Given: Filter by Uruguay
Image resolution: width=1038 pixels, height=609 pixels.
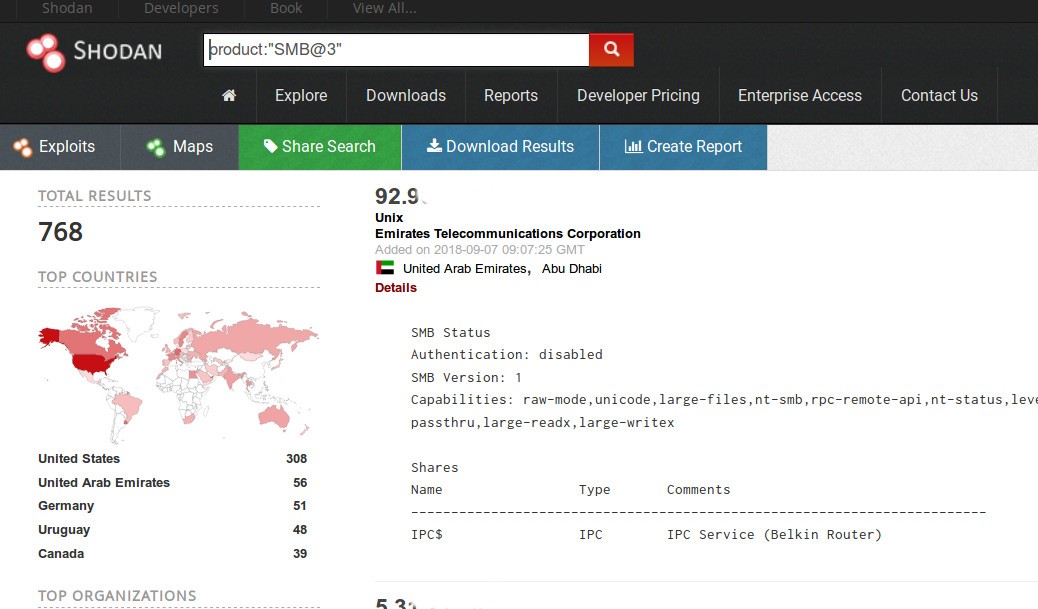Looking at the screenshot, I should click(x=64, y=530).
